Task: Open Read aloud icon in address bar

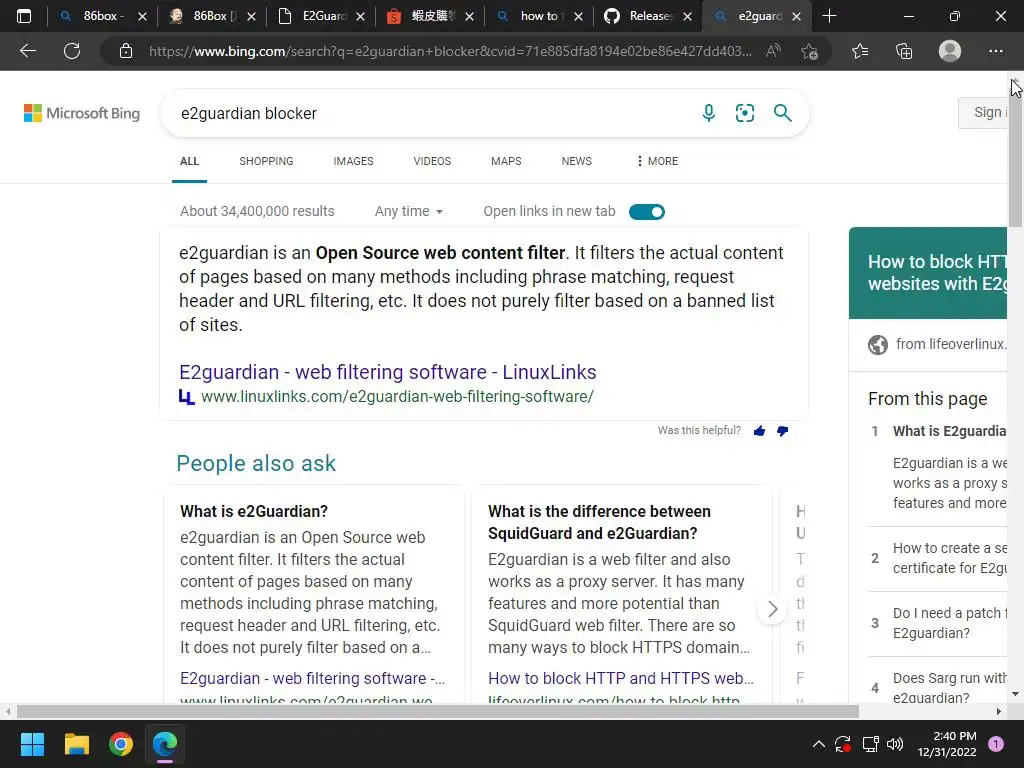Action: coord(773,51)
